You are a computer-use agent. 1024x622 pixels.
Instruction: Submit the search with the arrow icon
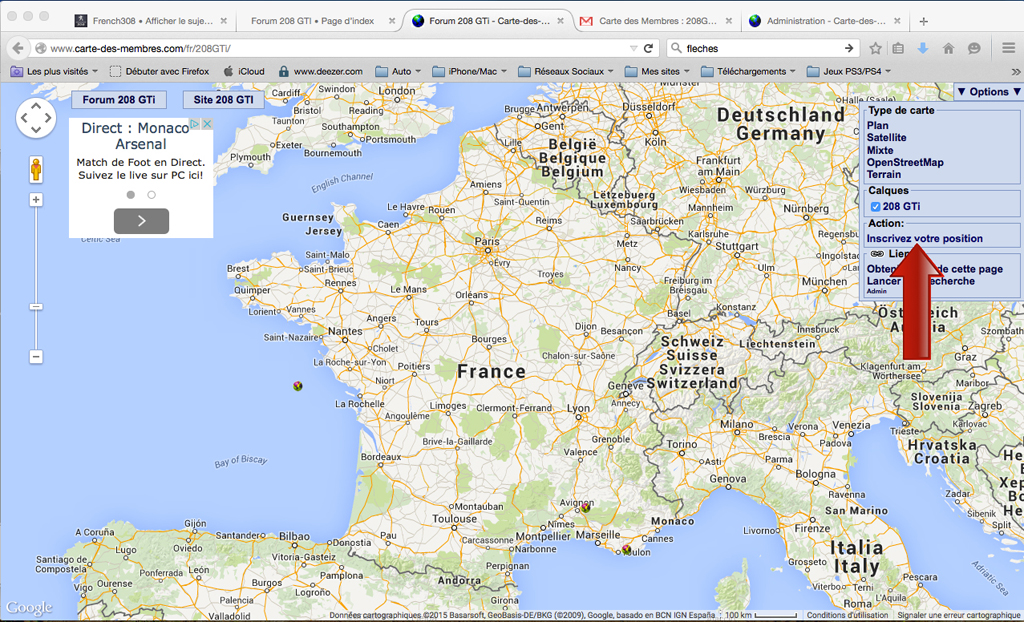(848, 48)
